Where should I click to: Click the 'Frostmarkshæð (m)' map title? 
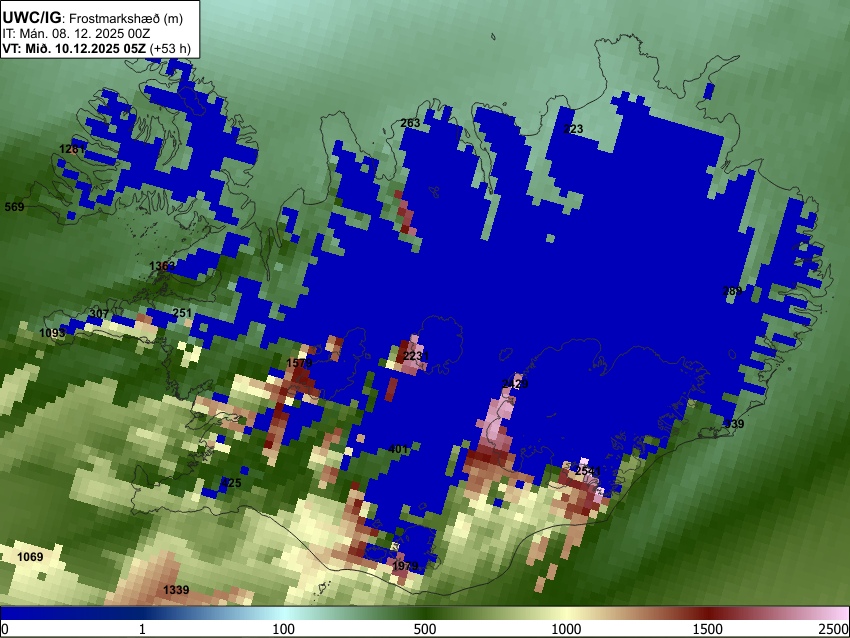[126, 18]
